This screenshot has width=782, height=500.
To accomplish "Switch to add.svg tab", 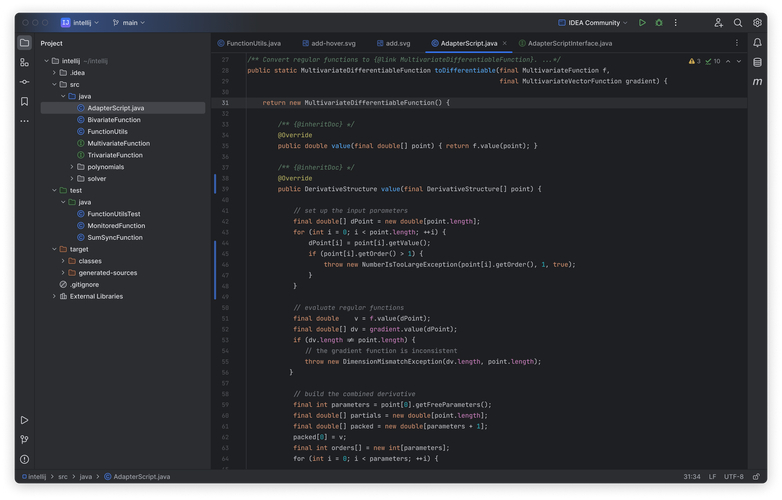I will click(x=393, y=43).
